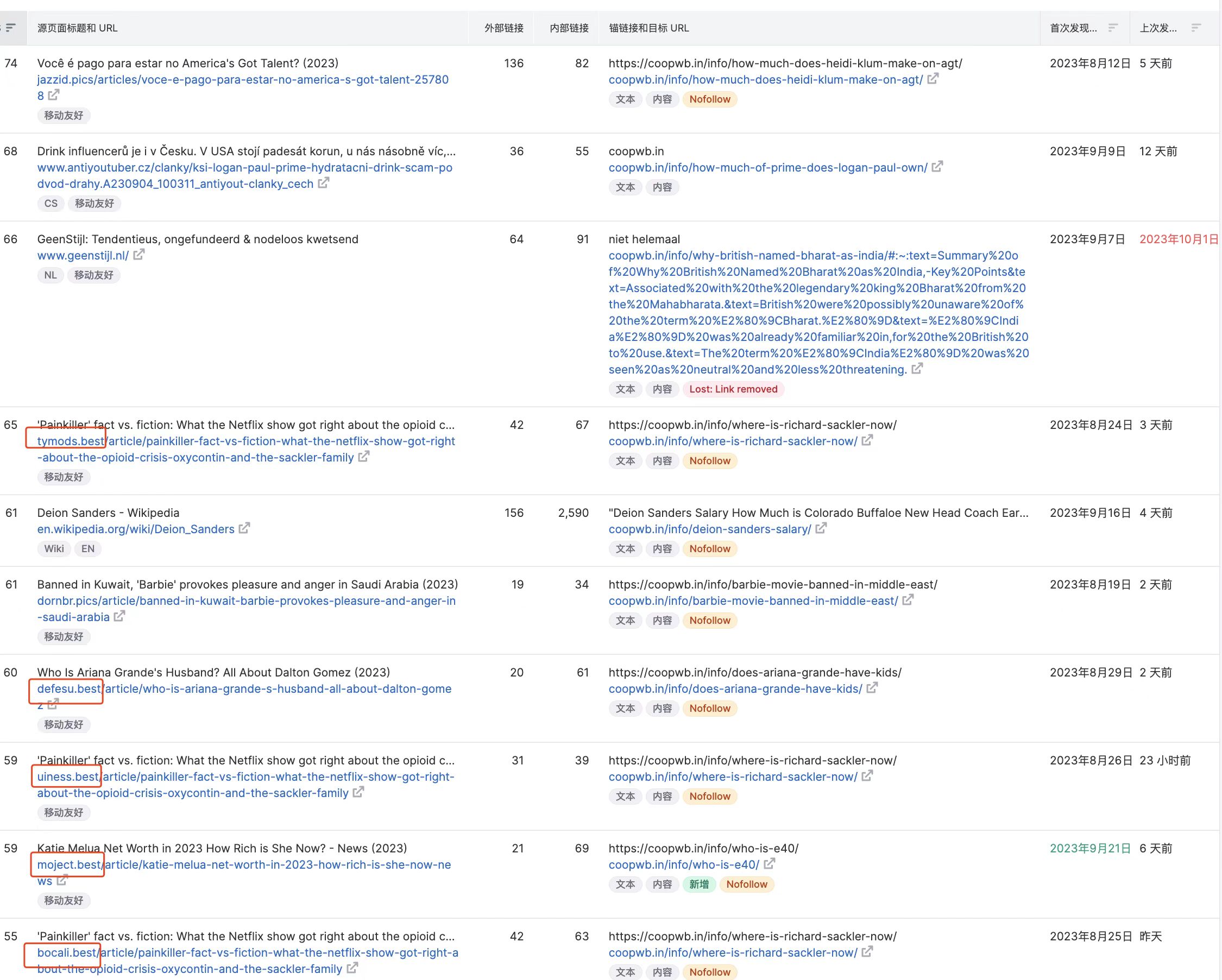The height and width of the screenshot is (980, 1222).
Task: Open external icon after deion-sanders-salary target URL
Action: [x=821, y=528]
